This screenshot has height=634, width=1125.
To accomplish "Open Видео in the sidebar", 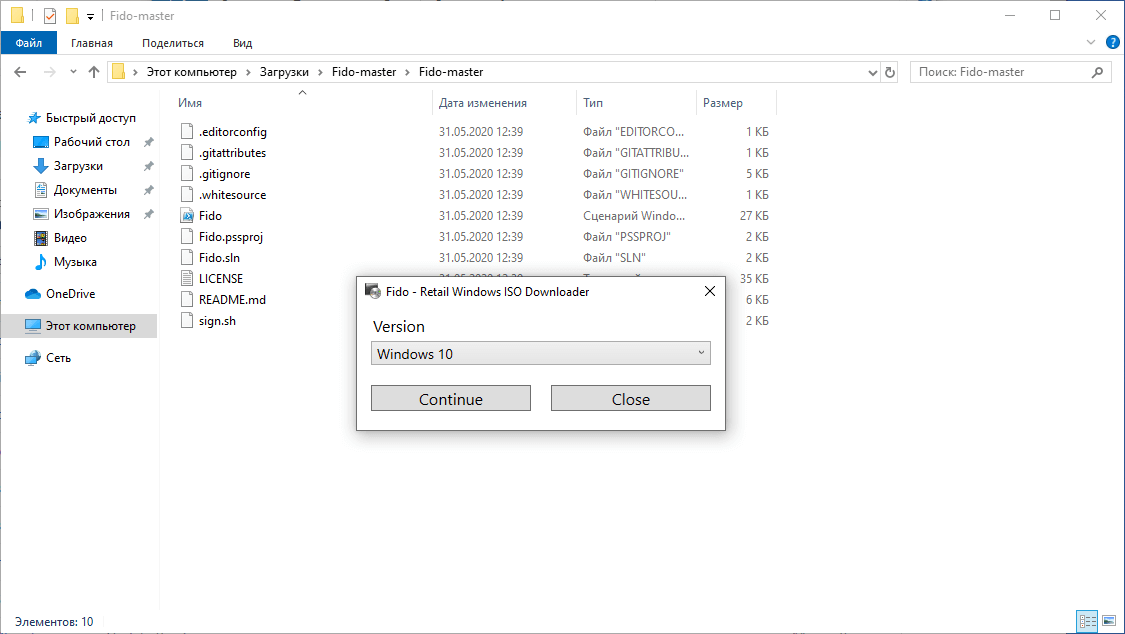I will pos(70,238).
